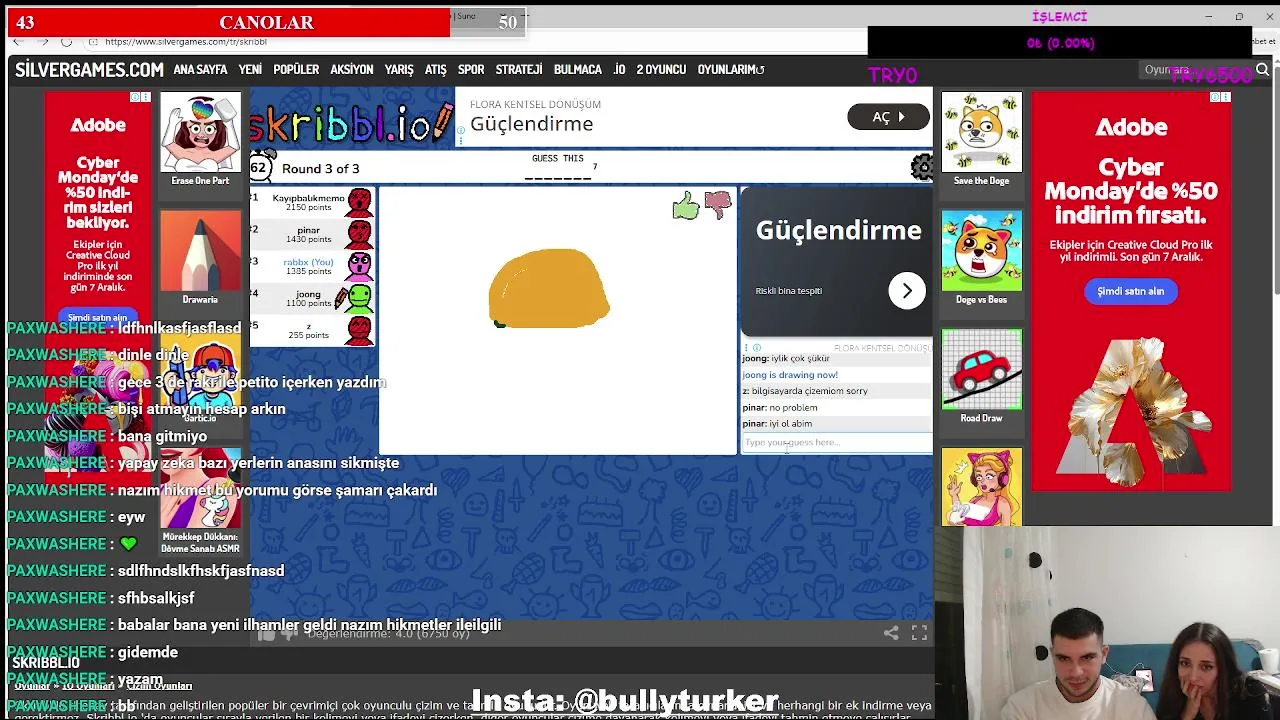Click the yellow drawing on the canvas
The image size is (1280, 720).
[548, 289]
